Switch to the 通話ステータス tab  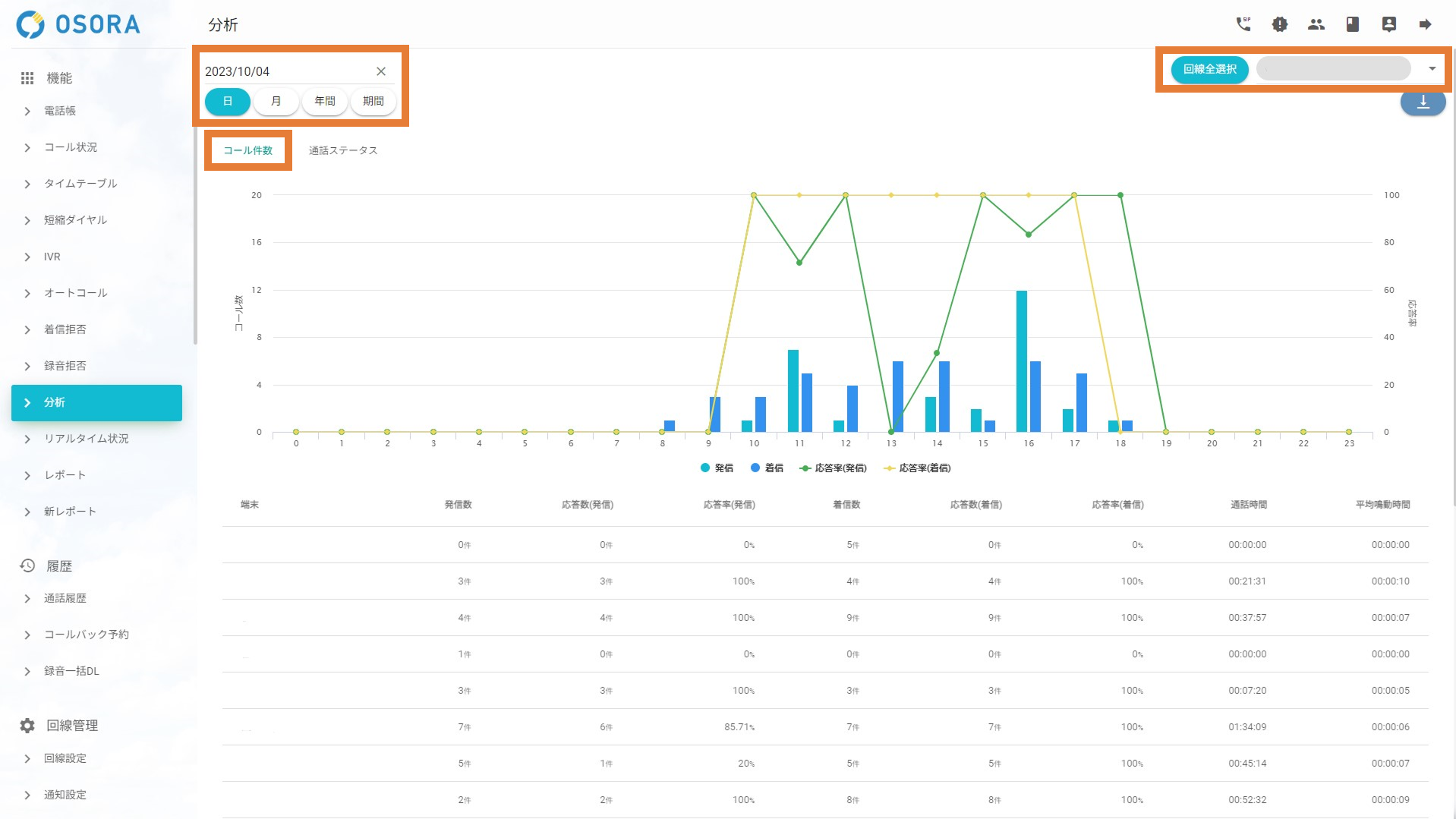pyautogui.click(x=342, y=150)
